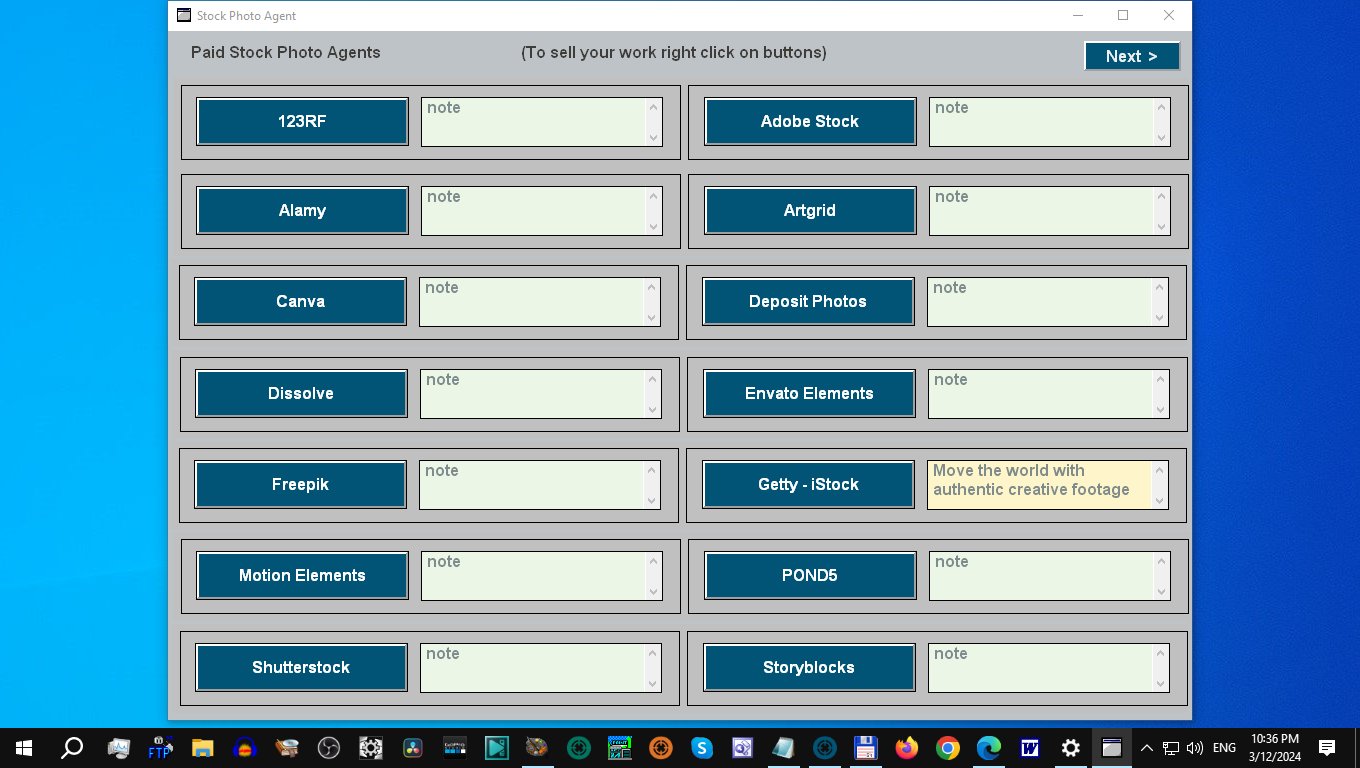The image size is (1360, 768).
Task: Open File Explorer from the taskbar
Action: tap(203, 747)
